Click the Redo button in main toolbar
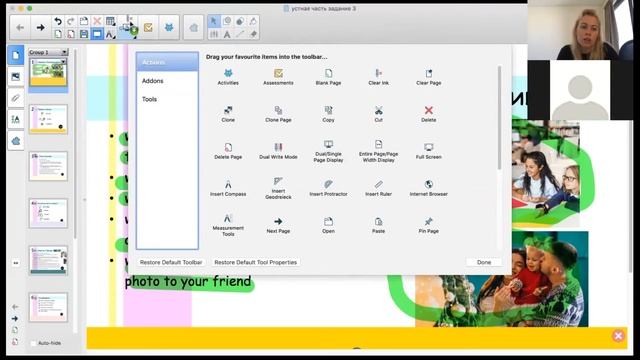Image resolution: width=640 pixels, height=360 pixels. [x=71, y=21]
